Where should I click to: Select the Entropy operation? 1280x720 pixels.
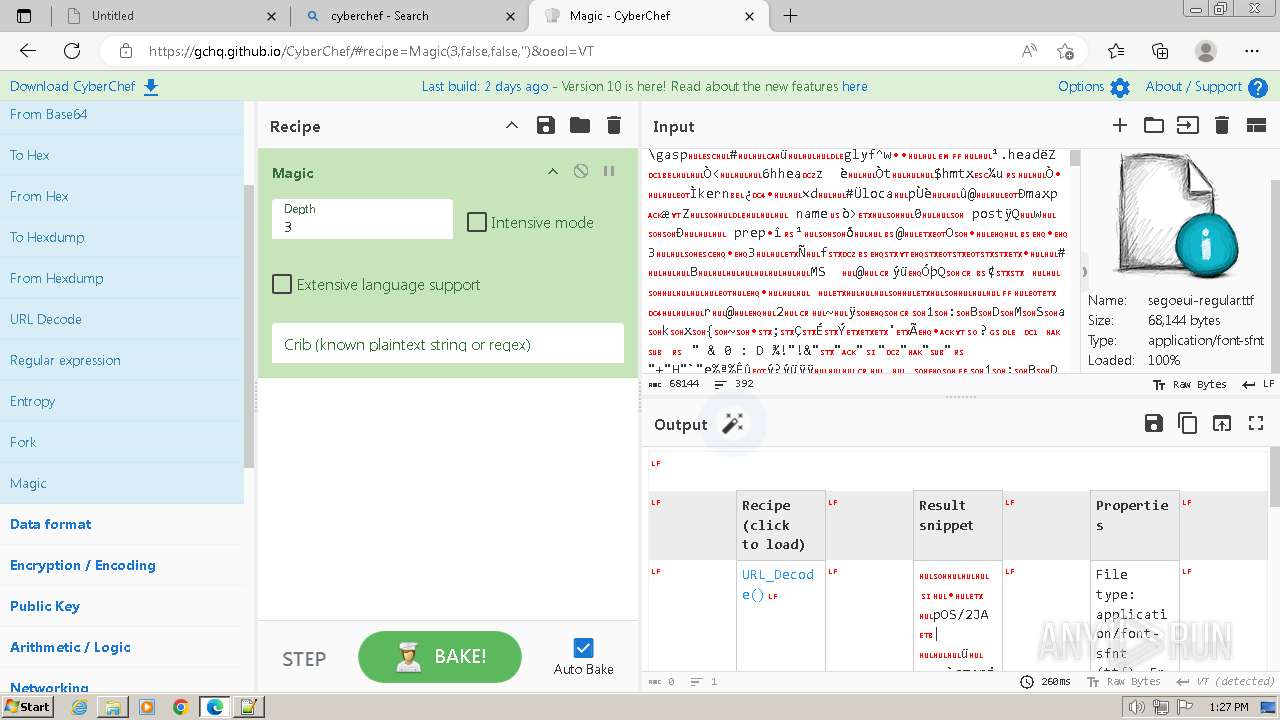pyautogui.click(x=122, y=401)
